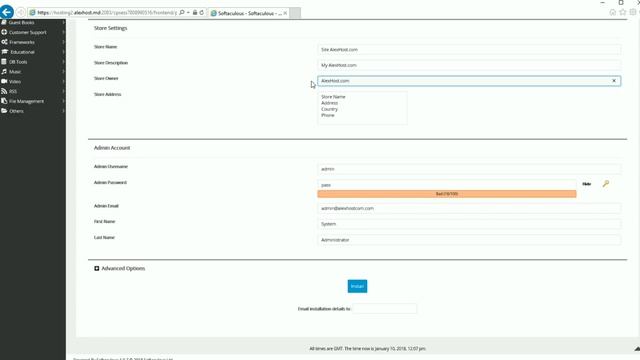
Task: Click the Guest Books book icon in sidebar
Action: pos(4,22)
